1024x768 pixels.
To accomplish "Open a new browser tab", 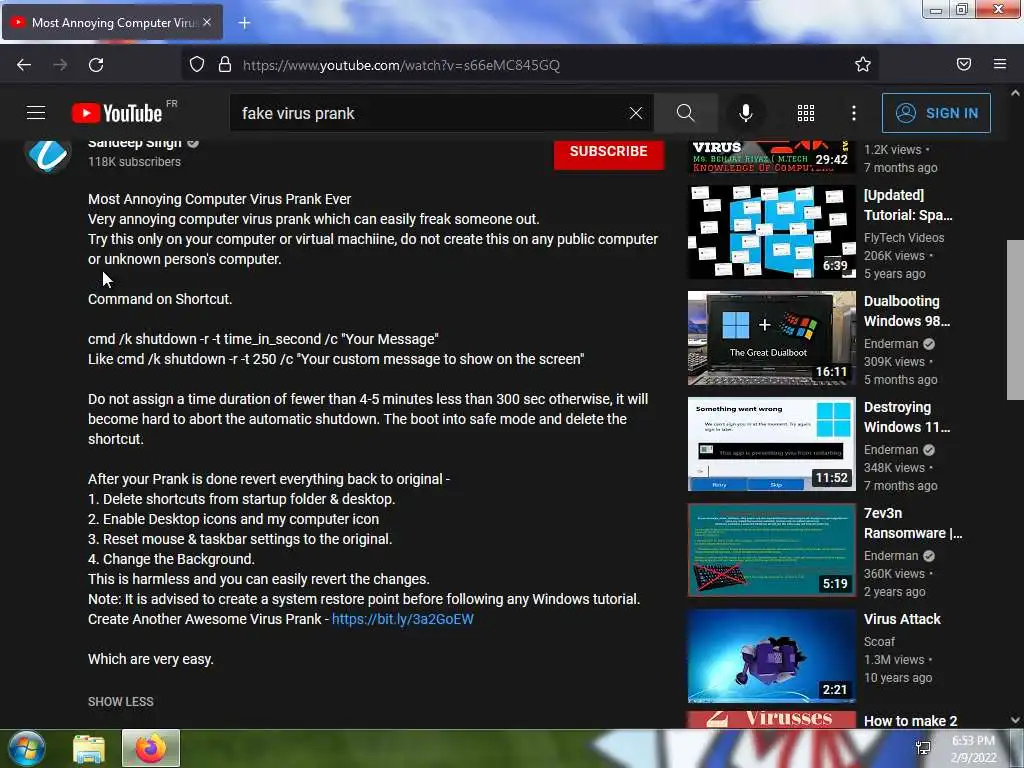I will tap(244, 23).
